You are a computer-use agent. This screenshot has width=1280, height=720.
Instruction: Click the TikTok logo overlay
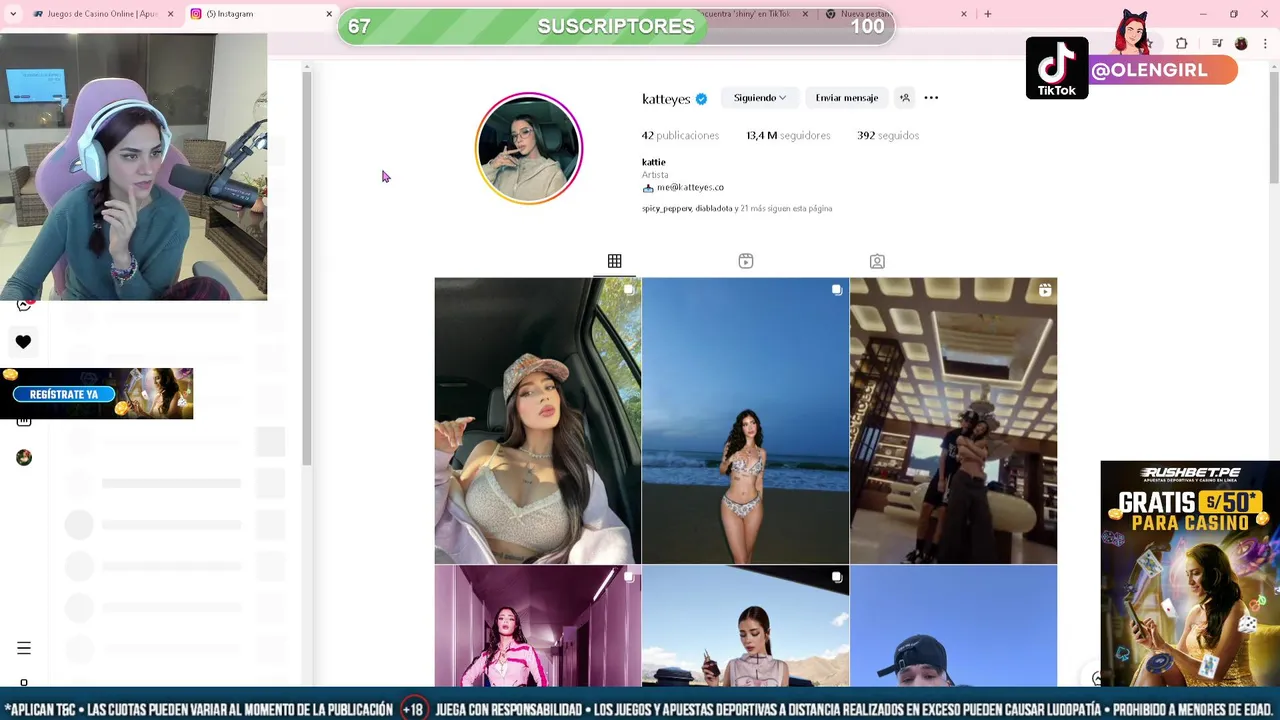[x=1057, y=68]
